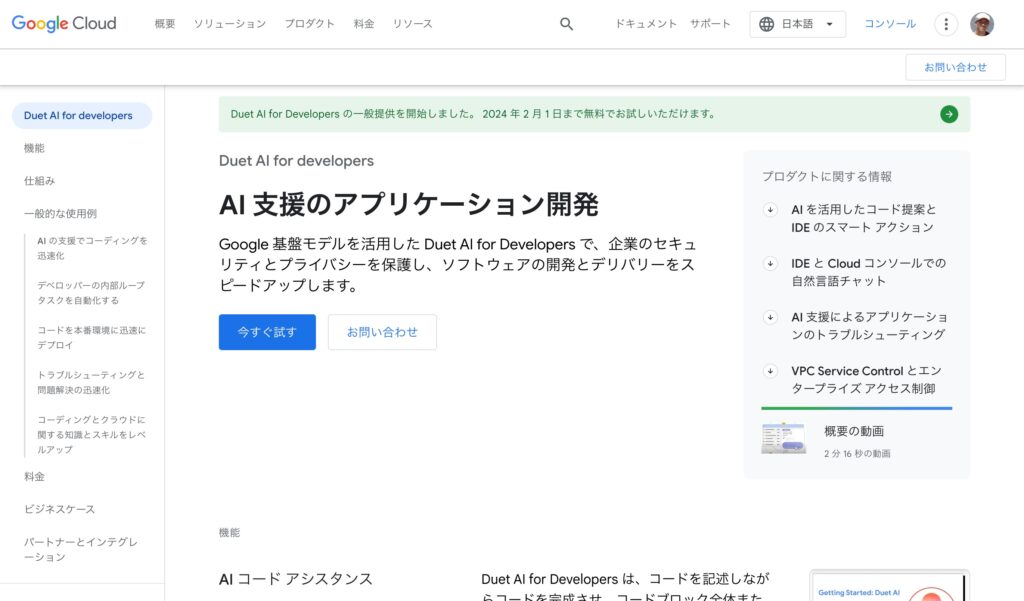Open トラブルシューティングと問題解決の迅速化 in sidebar
Image resolution: width=1024 pixels, height=601 pixels.
tap(91, 382)
